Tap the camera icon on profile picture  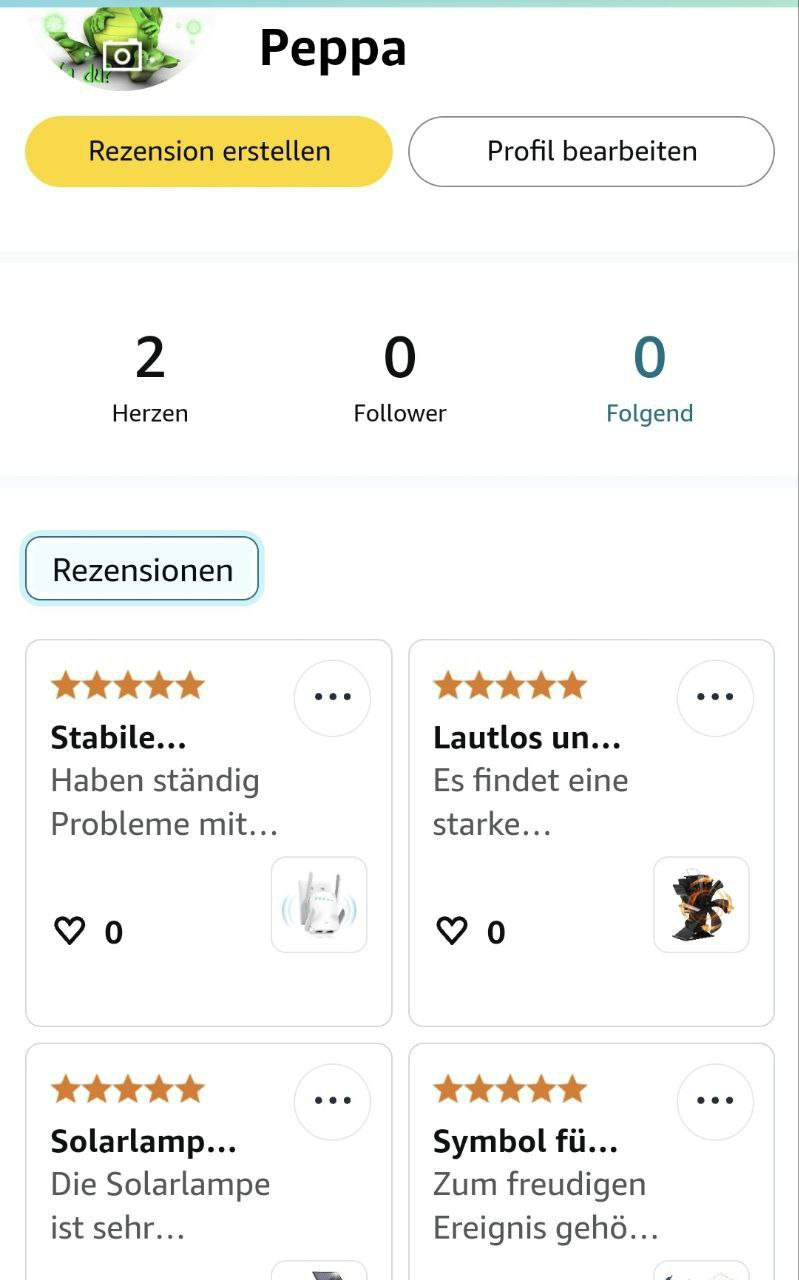pyautogui.click(x=123, y=54)
